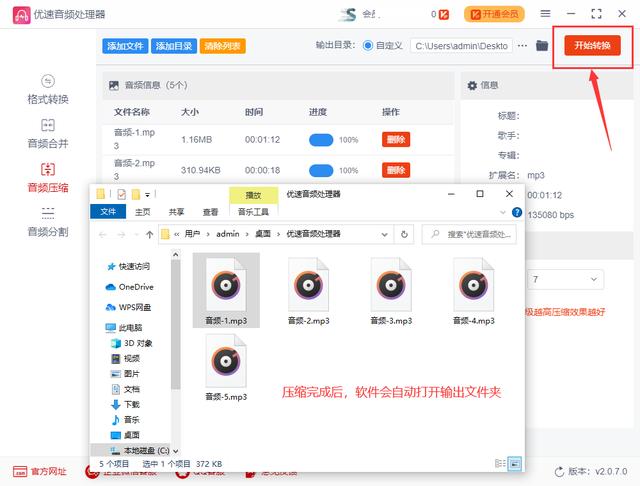This screenshot has height=486, width=640.
Task: Select the file 音频-5.mp3 in Explorer
Action: point(226,367)
